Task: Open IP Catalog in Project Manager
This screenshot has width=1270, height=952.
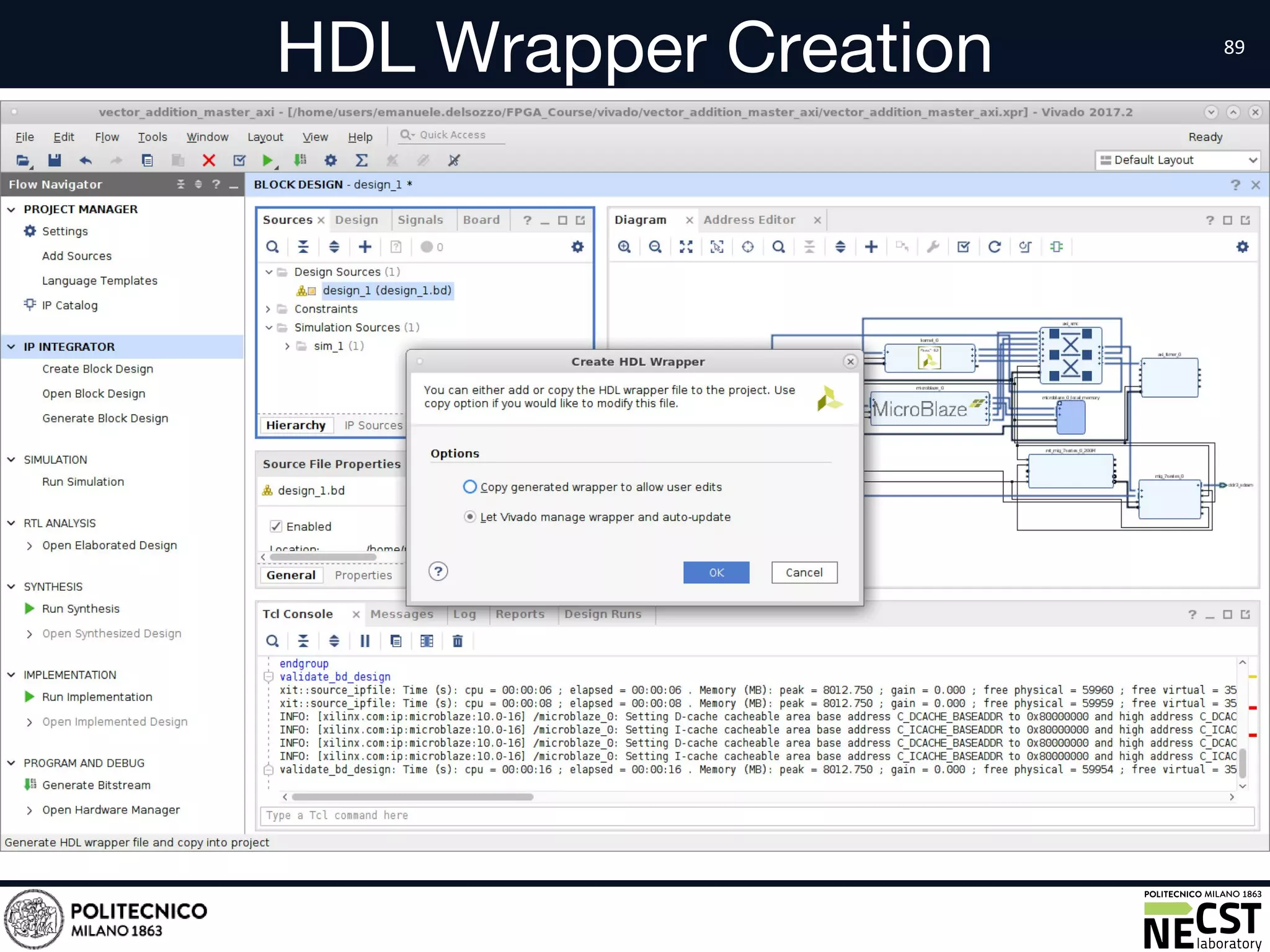Action: tap(69, 306)
